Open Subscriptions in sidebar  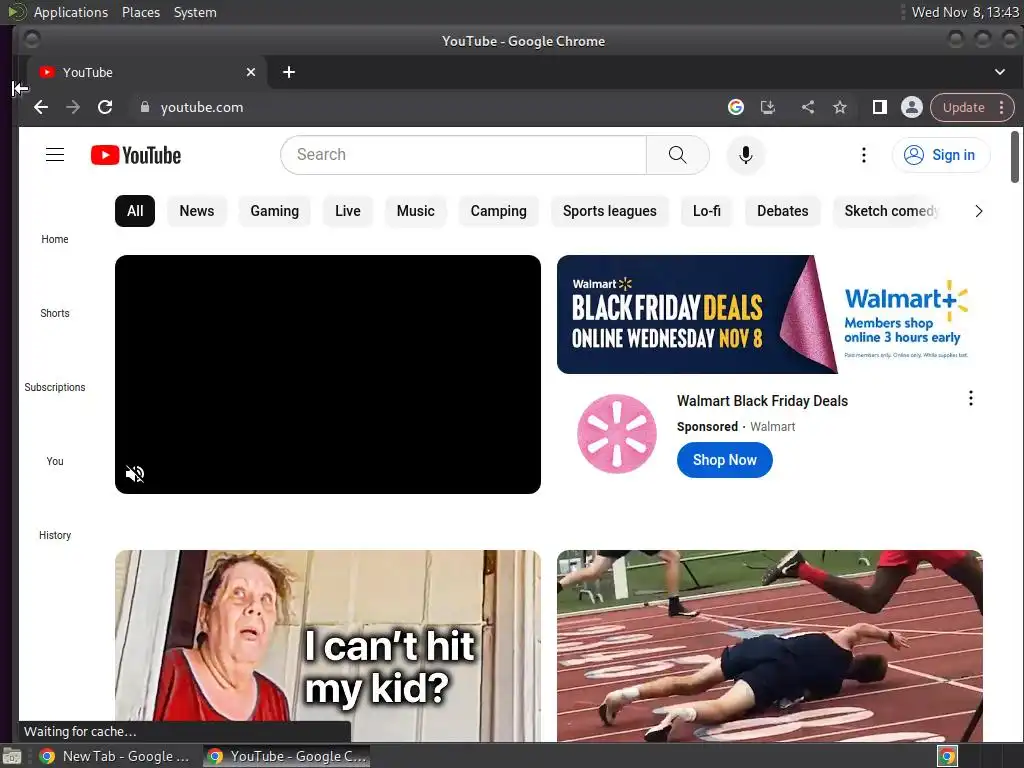coord(55,387)
